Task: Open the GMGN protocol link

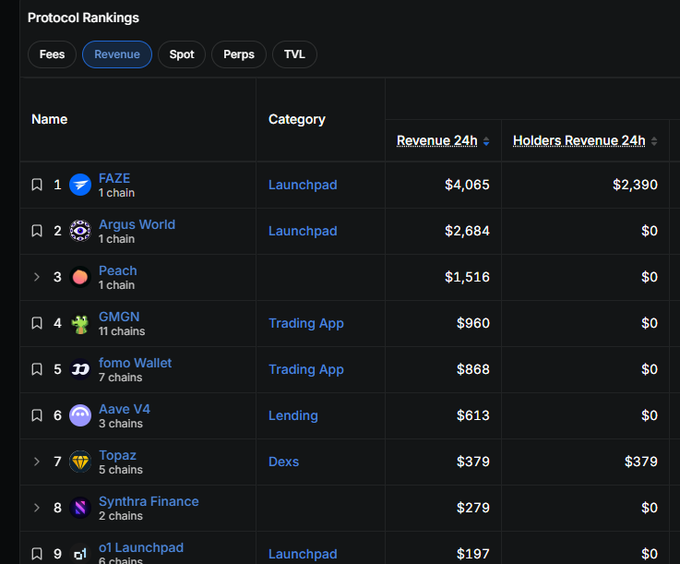Action: (119, 317)
